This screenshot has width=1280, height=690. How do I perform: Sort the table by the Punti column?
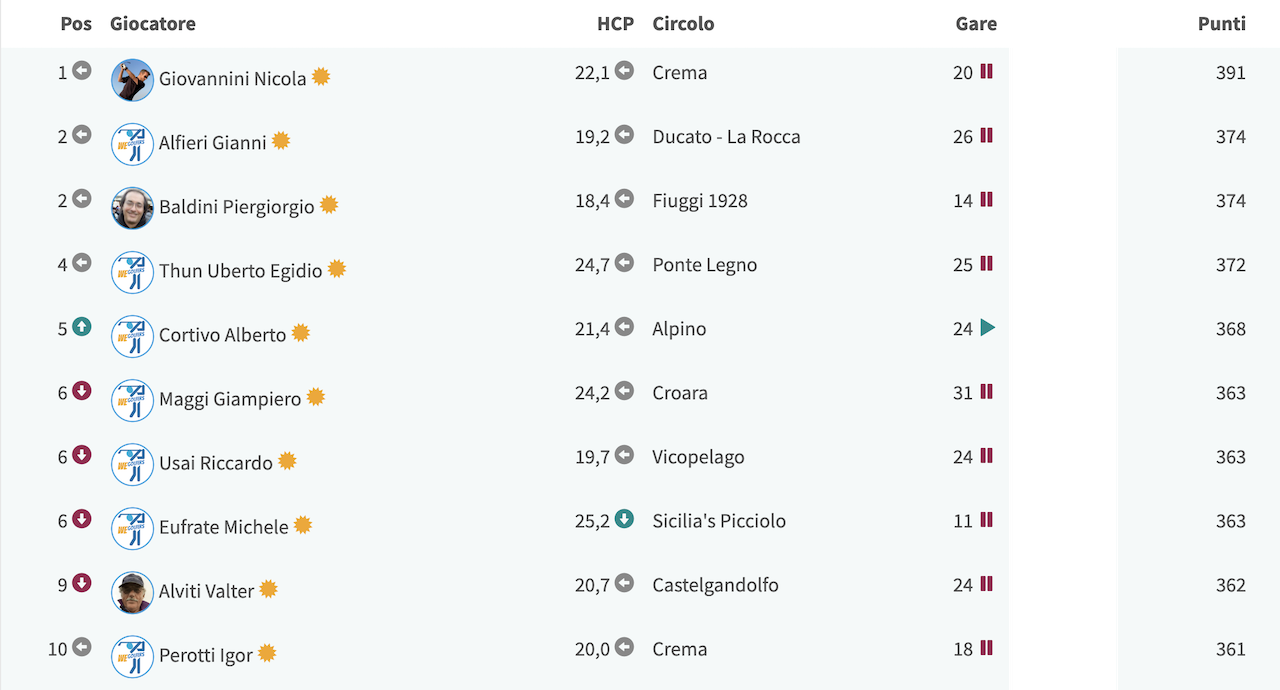tap(1222, 23)
